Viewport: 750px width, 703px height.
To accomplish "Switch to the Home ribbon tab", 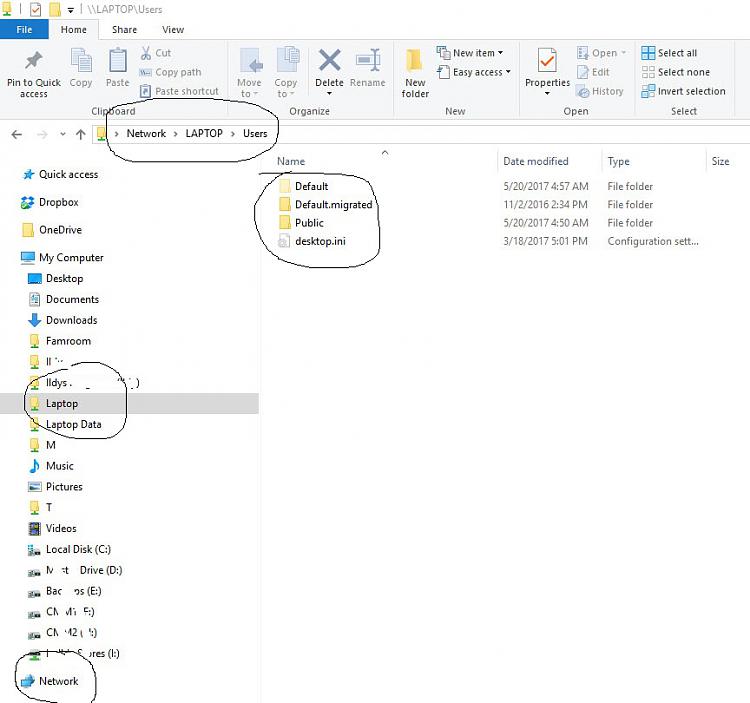I will click(x=74, y=30).
